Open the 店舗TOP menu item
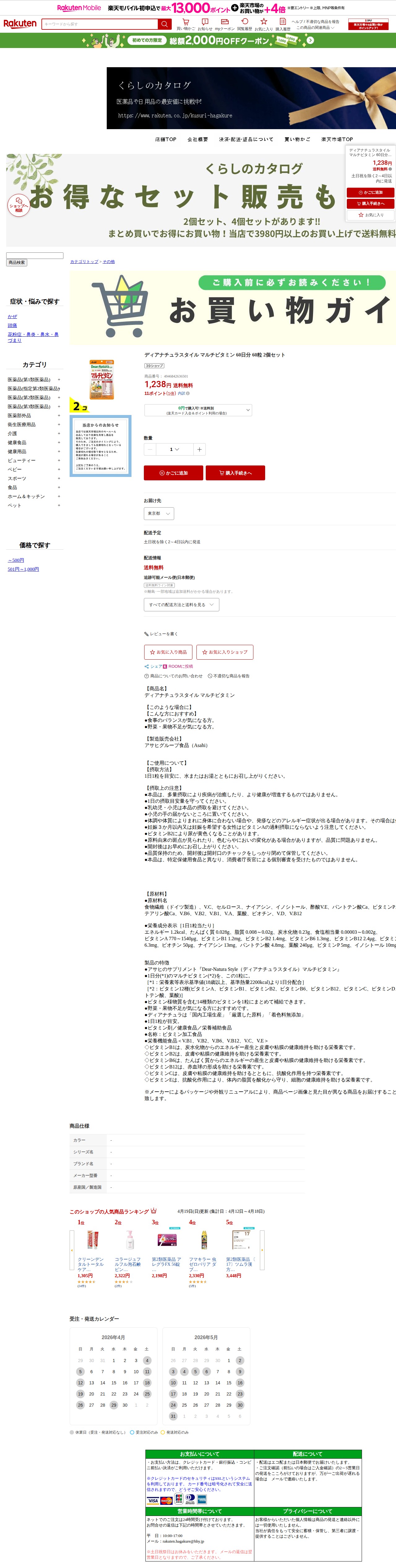This screenshot has height=1568, width=396. [x=166, y=139]
